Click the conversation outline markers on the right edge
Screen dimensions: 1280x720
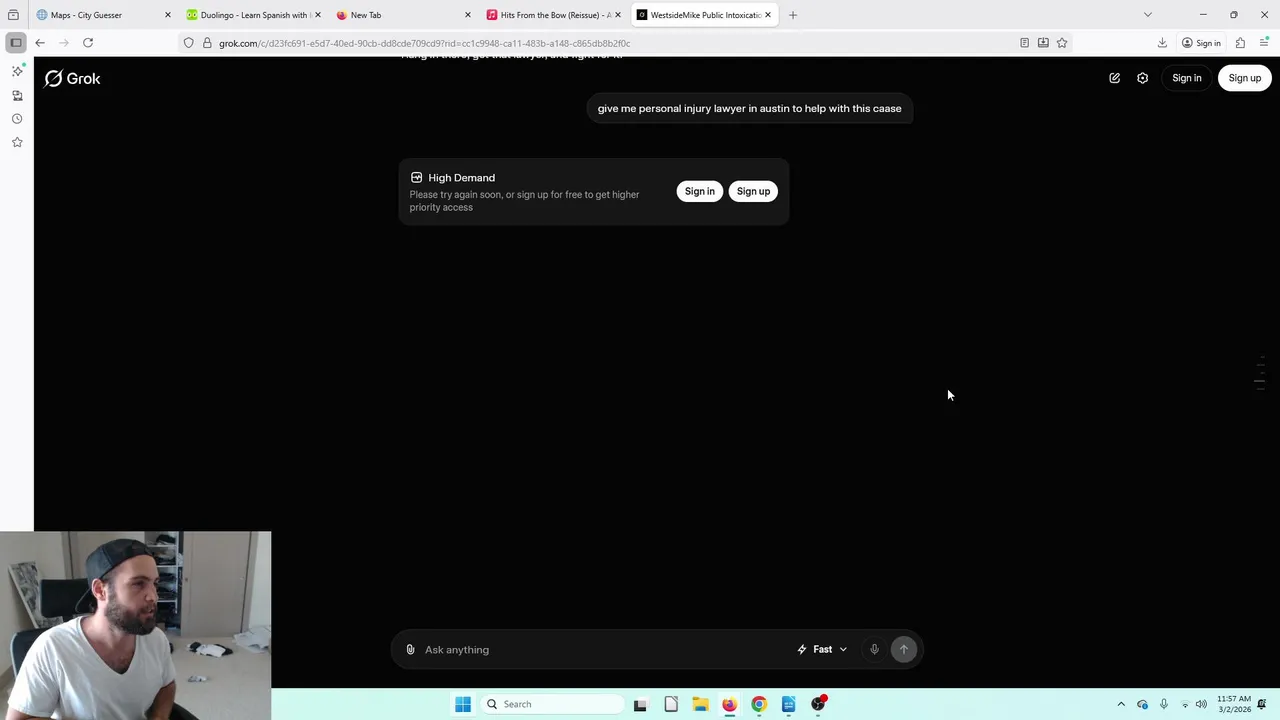point(1261,372)
